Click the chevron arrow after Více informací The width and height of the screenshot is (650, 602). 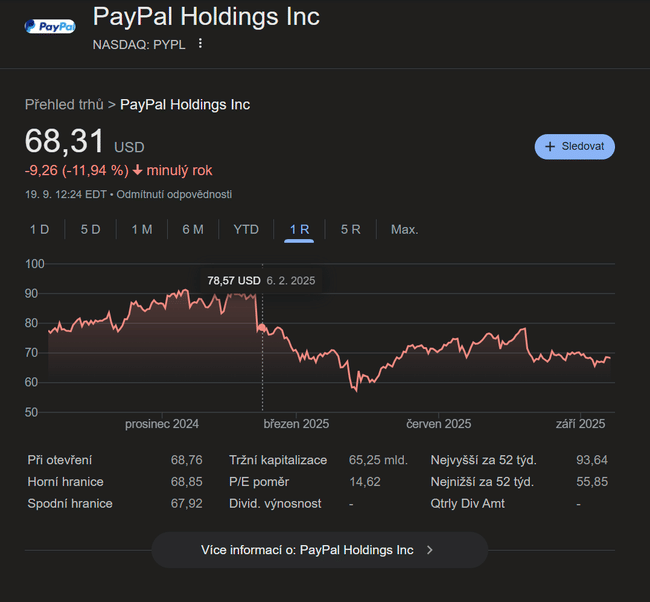click(x=429, y=550)
